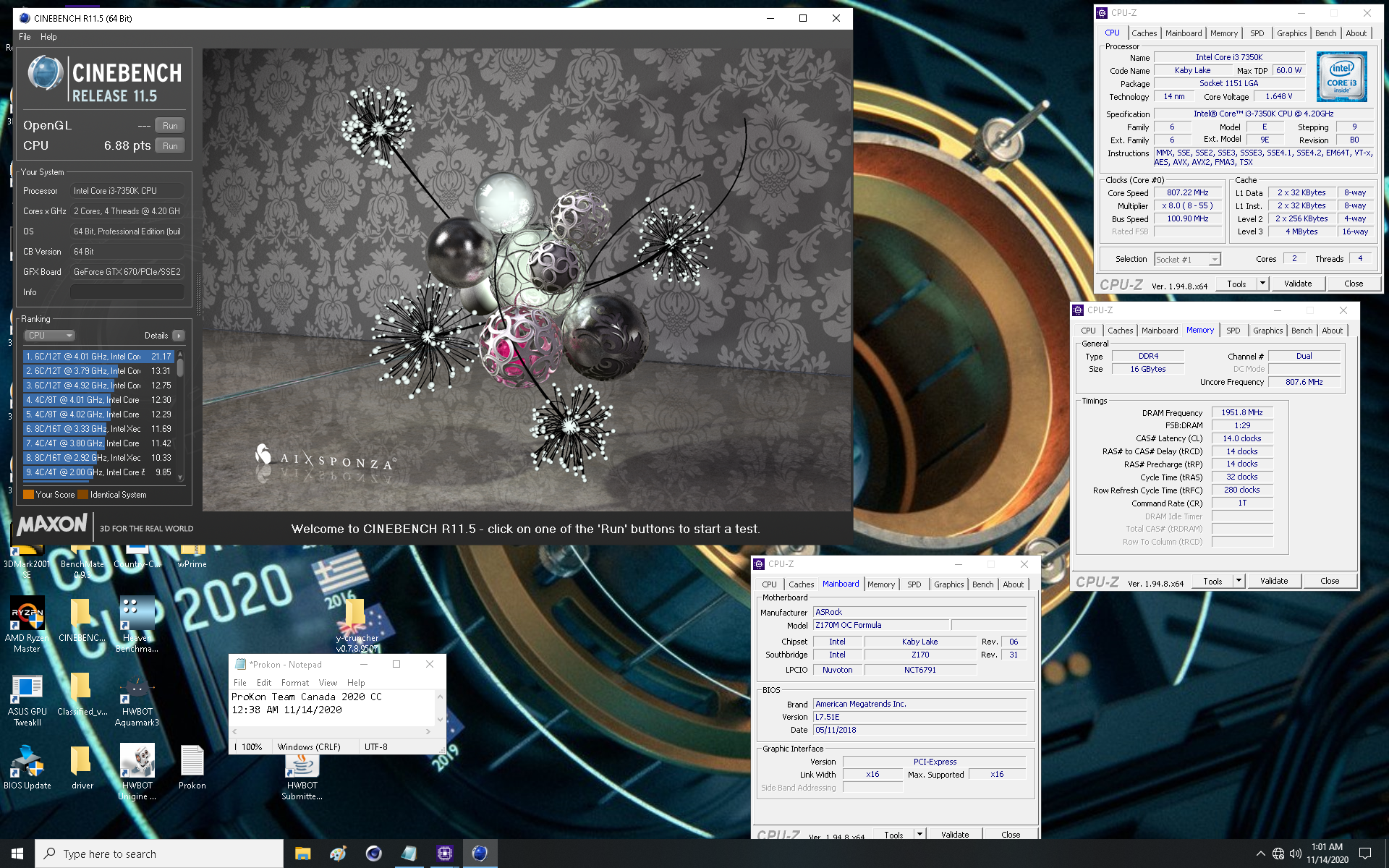Select the DRAM Frequency value 1951.8 MHz
The image size is (1389, 868).
(x=1241, y=412)
